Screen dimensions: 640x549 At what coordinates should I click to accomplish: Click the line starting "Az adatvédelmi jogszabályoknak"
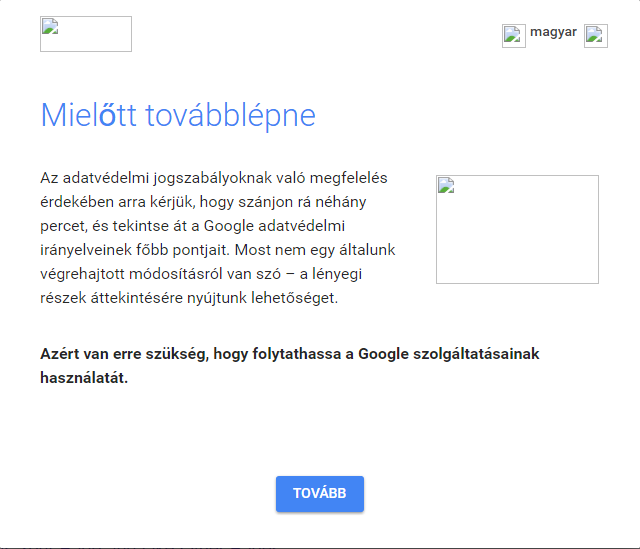pos(213,178)
